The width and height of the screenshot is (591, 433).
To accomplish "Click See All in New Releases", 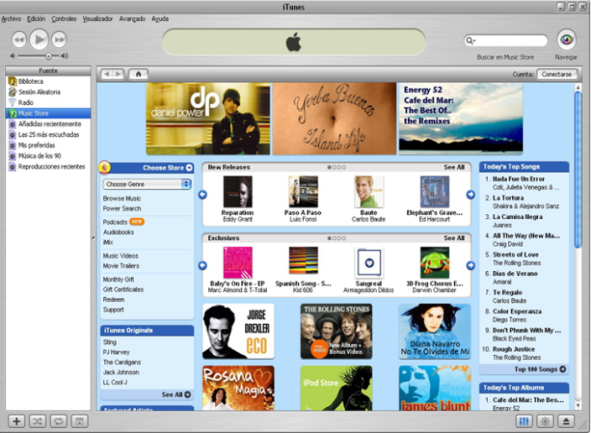I will point(454,167).
